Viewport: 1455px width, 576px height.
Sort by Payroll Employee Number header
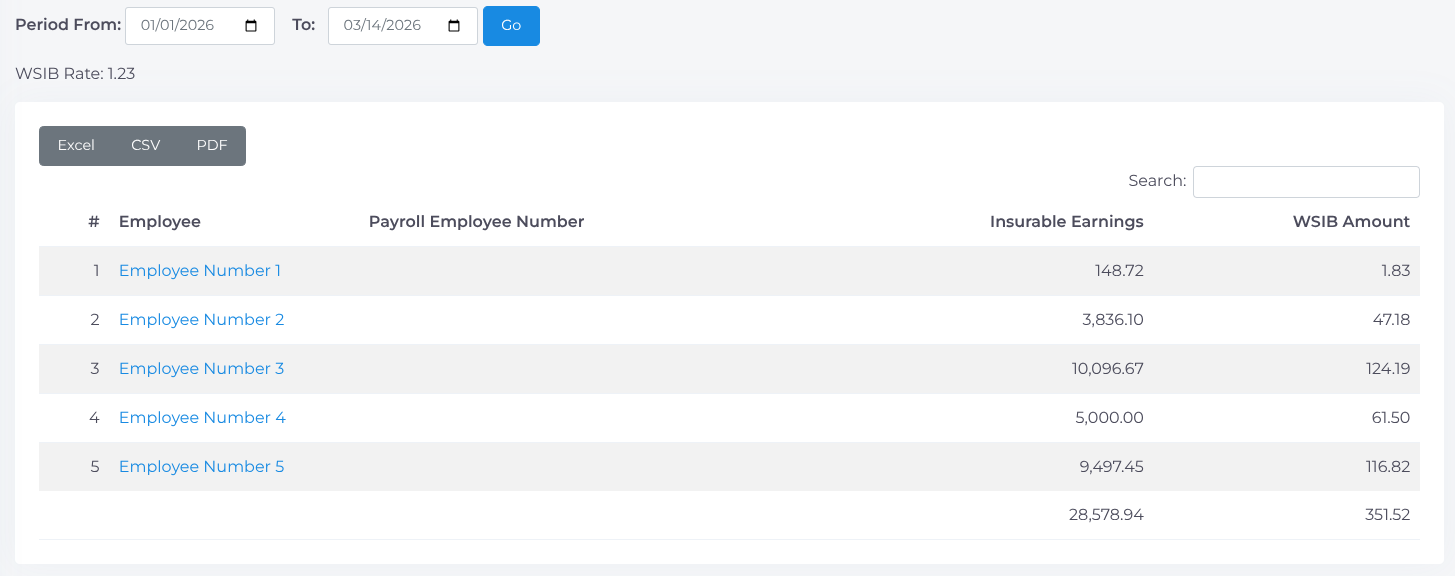pyautogui.click(x=476, y=222)
